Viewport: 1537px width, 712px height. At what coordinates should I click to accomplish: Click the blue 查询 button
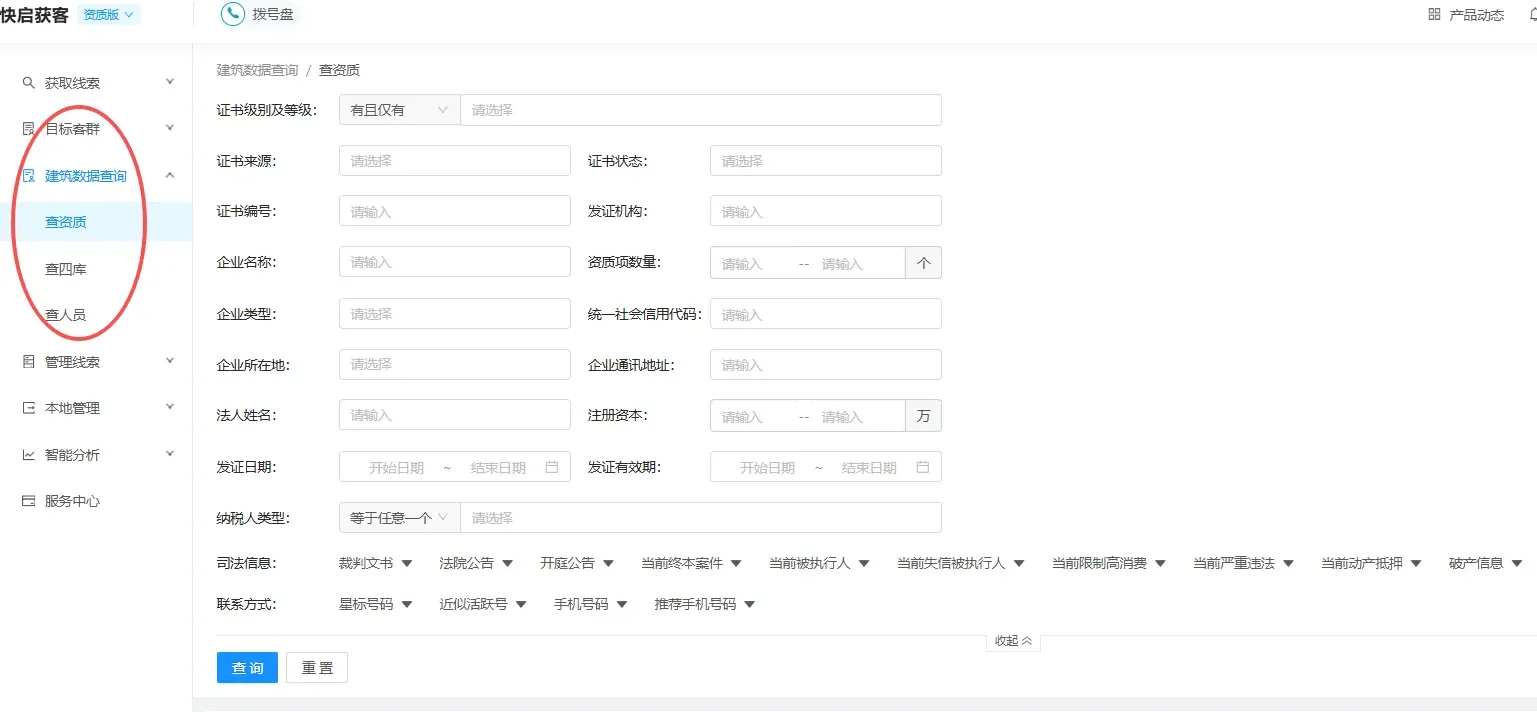247,668
